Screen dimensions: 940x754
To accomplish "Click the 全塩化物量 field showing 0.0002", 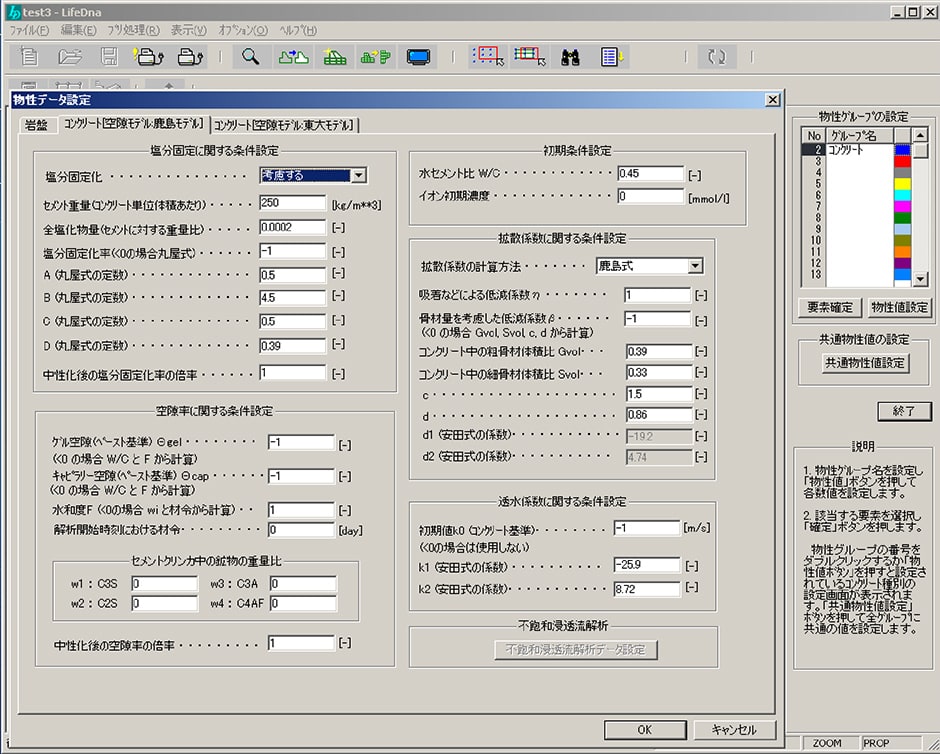I will 293,227.
